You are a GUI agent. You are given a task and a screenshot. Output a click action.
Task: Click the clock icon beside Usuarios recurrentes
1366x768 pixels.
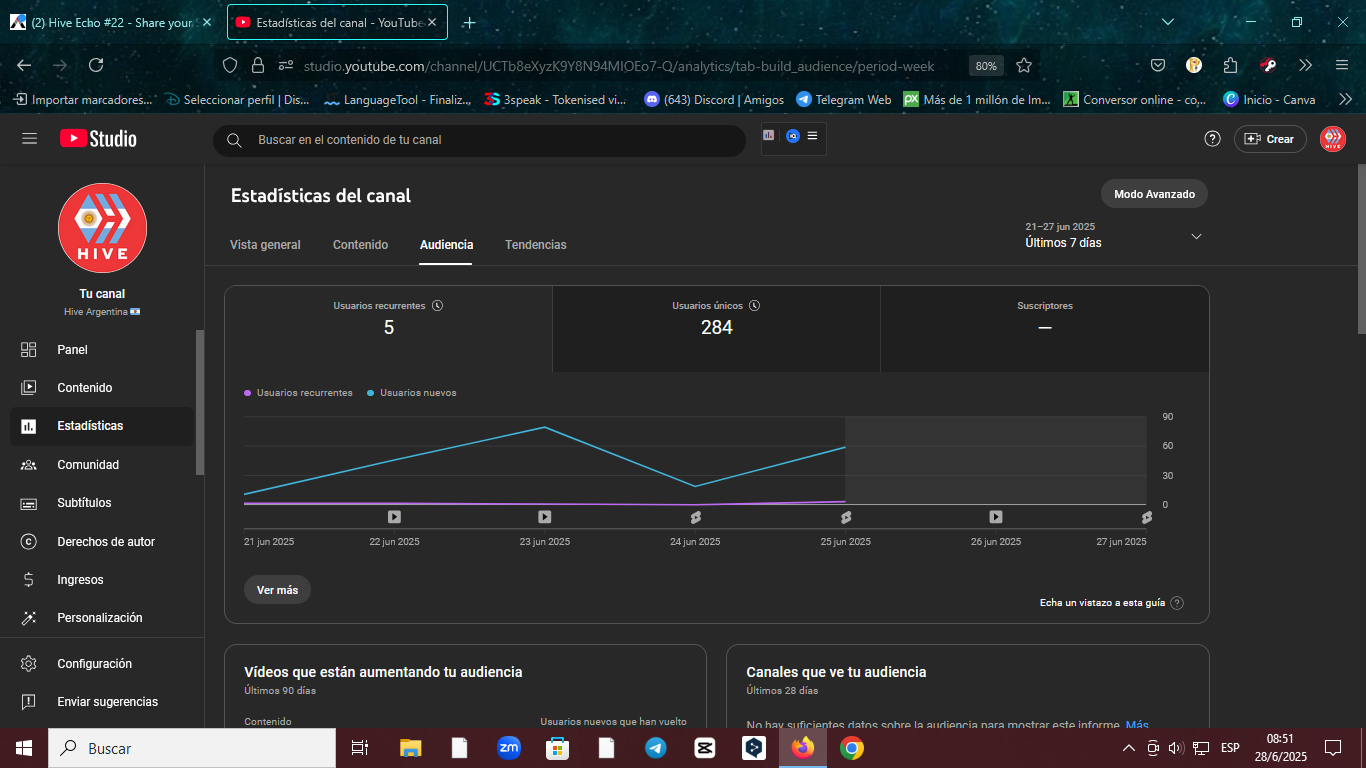437,306
